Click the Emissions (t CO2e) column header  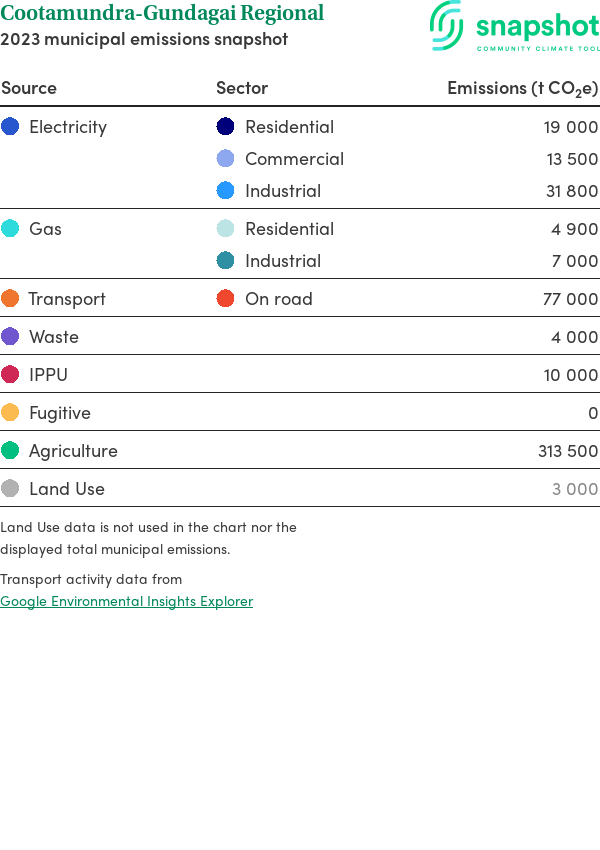point(522,88)
